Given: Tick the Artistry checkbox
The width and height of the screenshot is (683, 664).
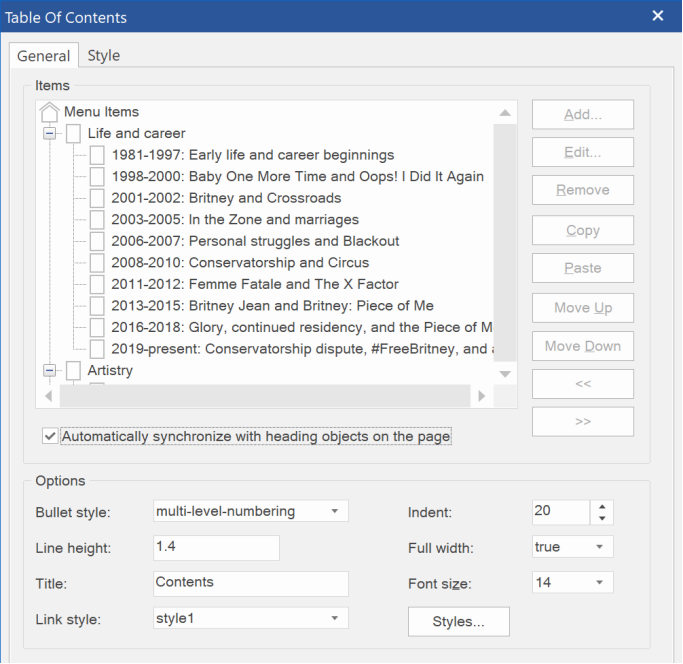Looking at the screenshot, I should tap(73, 371).
